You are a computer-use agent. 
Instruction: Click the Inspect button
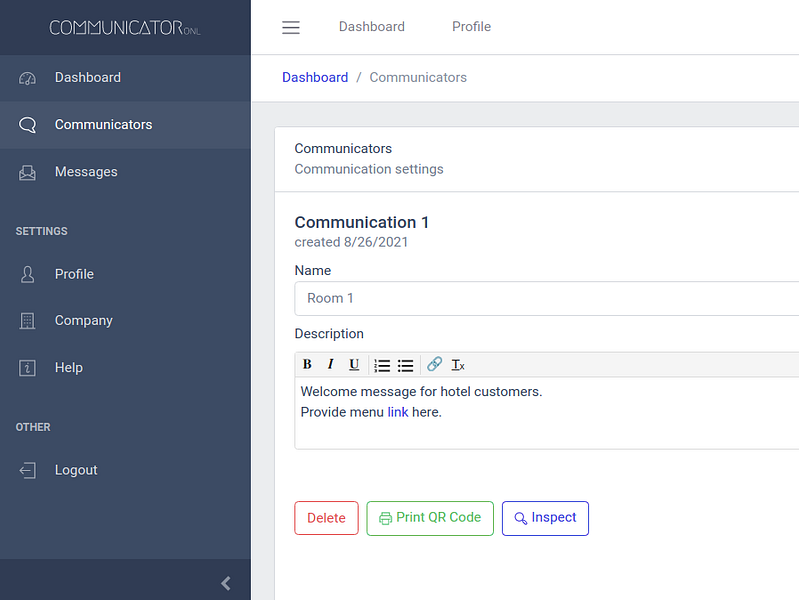[545, 518]
